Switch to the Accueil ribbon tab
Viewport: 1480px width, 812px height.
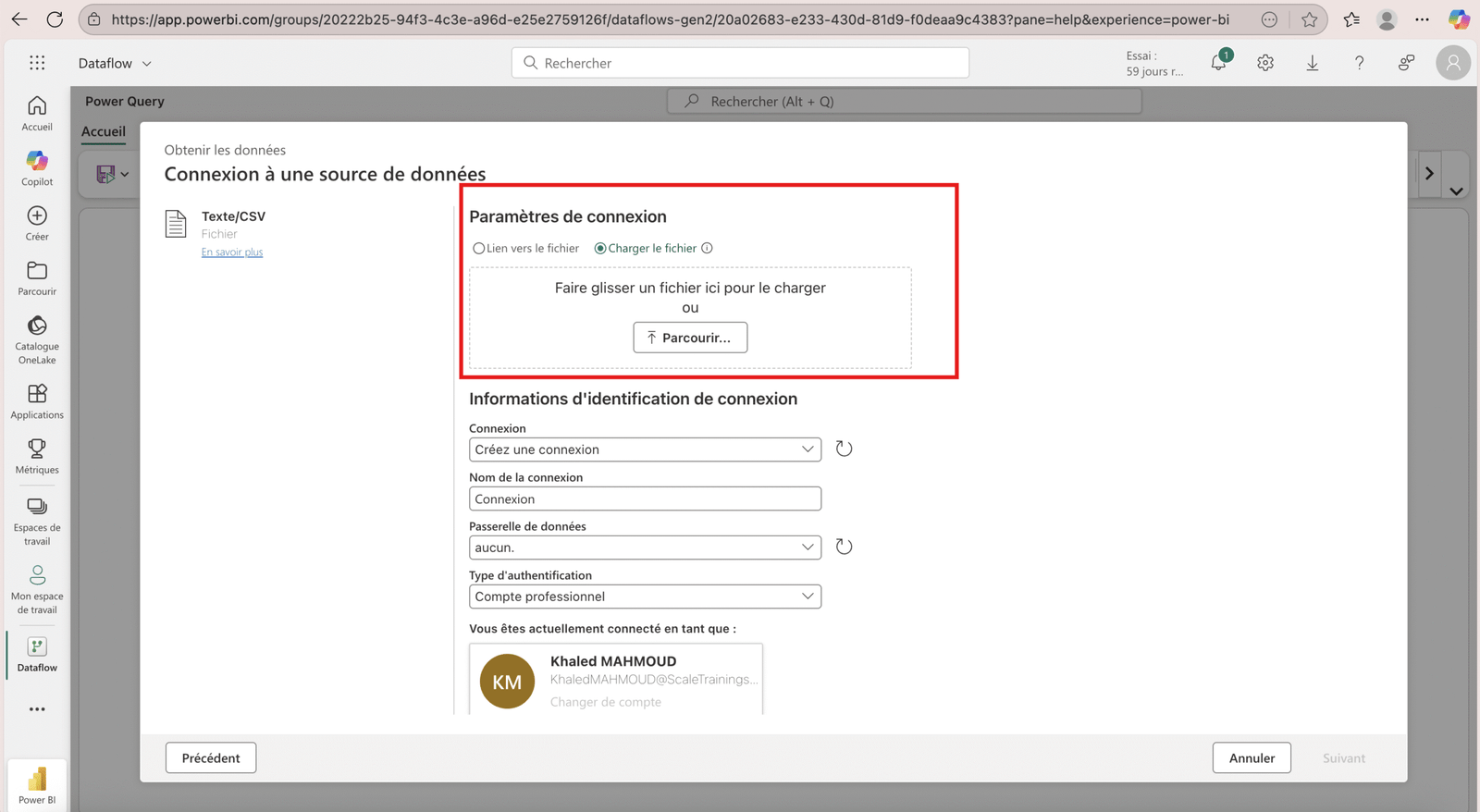coord(104,131)
